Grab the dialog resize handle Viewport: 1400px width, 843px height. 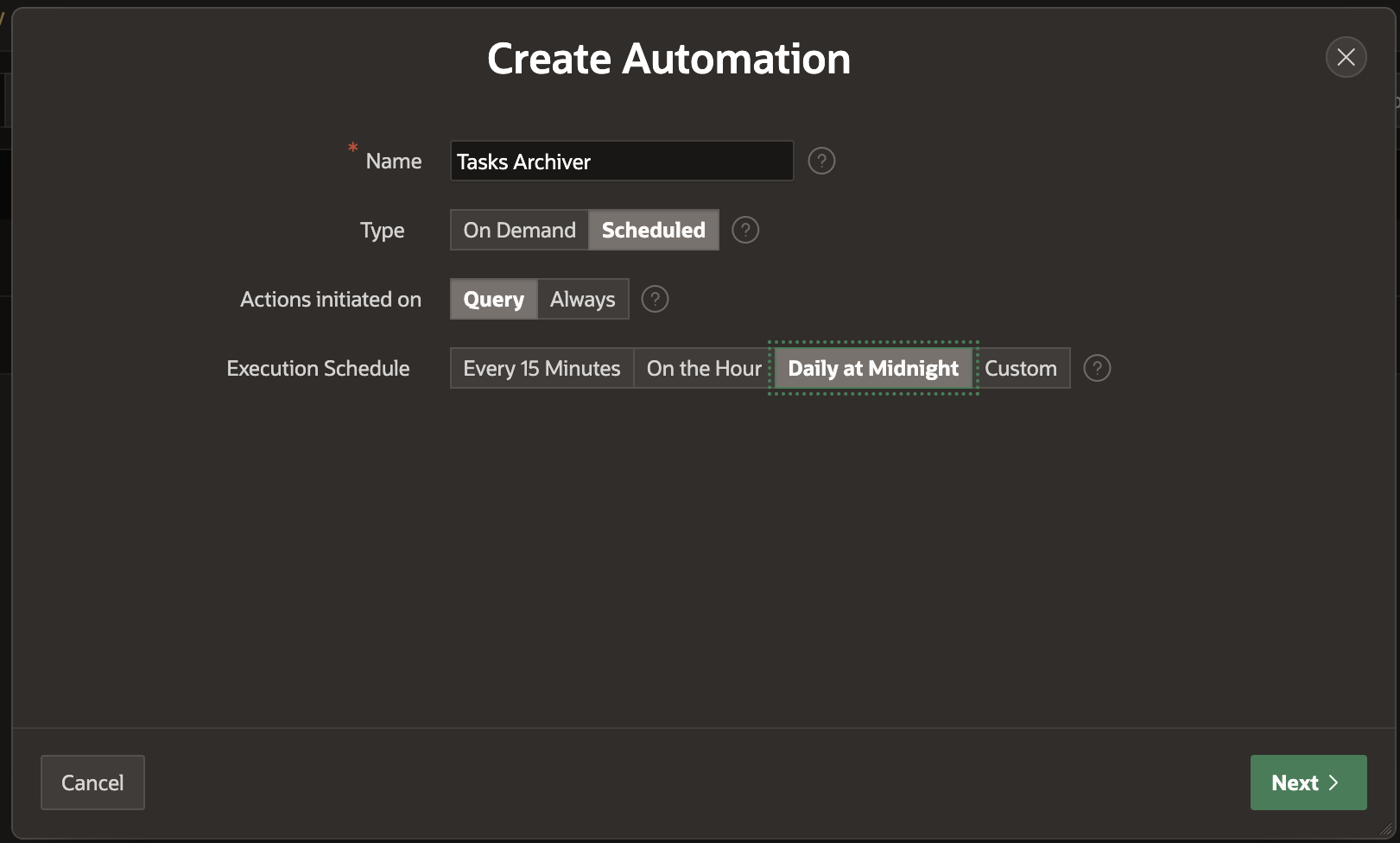click(1386, 830)
